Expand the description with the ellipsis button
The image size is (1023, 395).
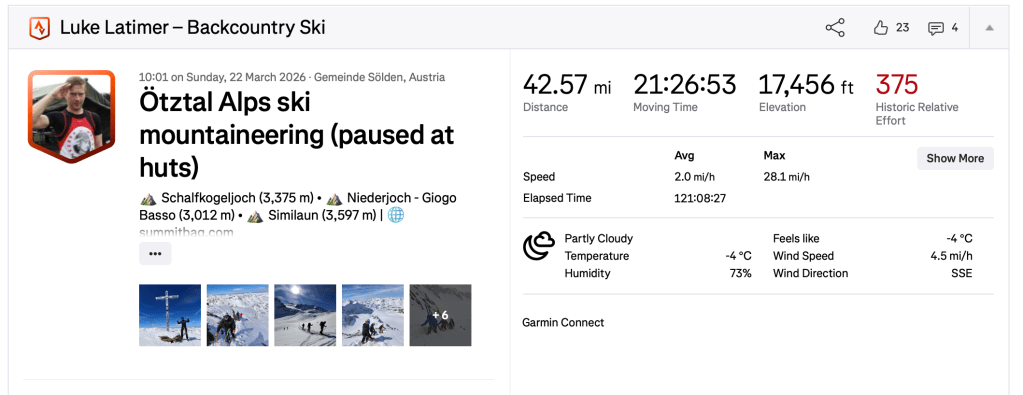coord(155,253)
